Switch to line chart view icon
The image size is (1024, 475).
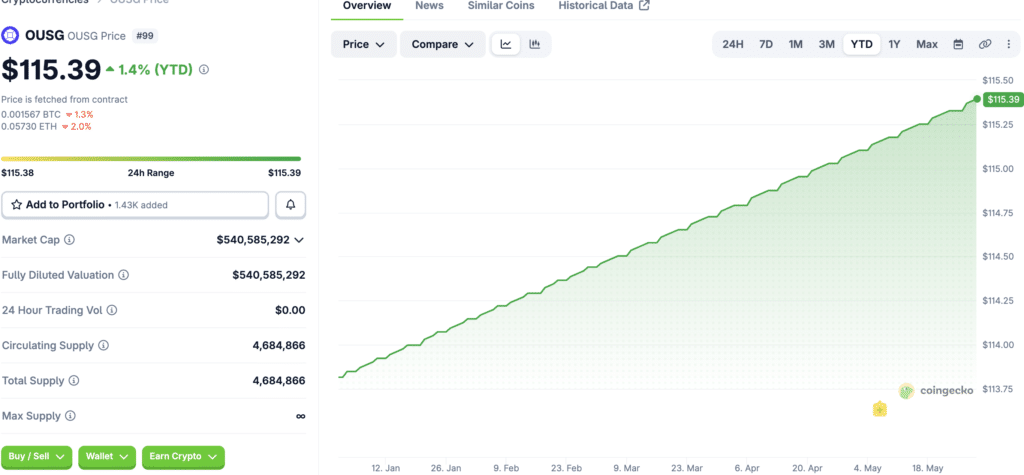pyautogui.click(x=505, y=44)
